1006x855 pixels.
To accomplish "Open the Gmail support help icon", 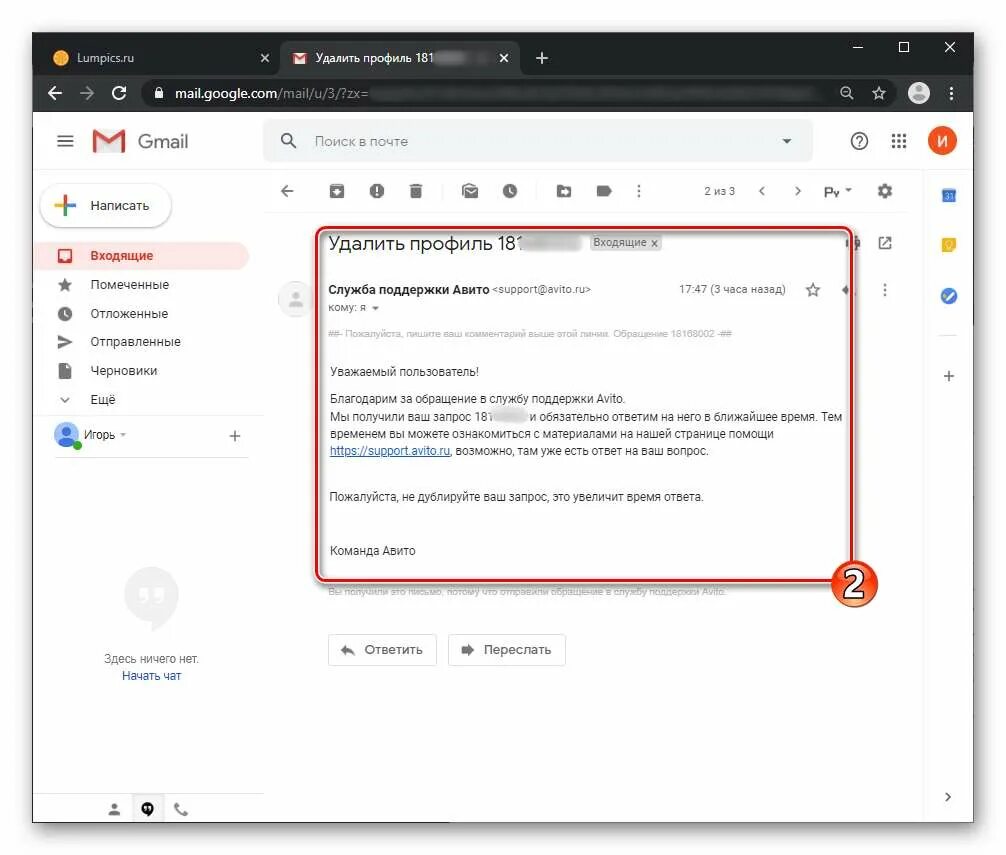I will coord(859,141).
